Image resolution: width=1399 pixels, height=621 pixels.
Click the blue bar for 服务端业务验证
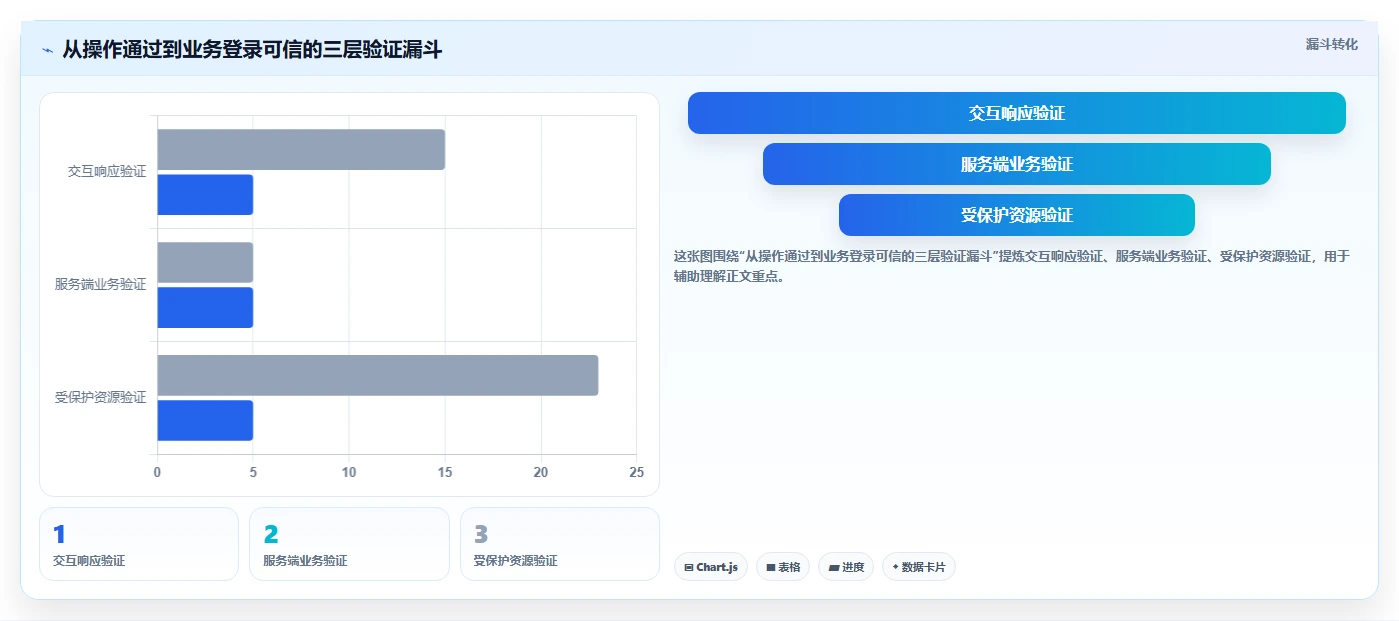tap(205, 308)
